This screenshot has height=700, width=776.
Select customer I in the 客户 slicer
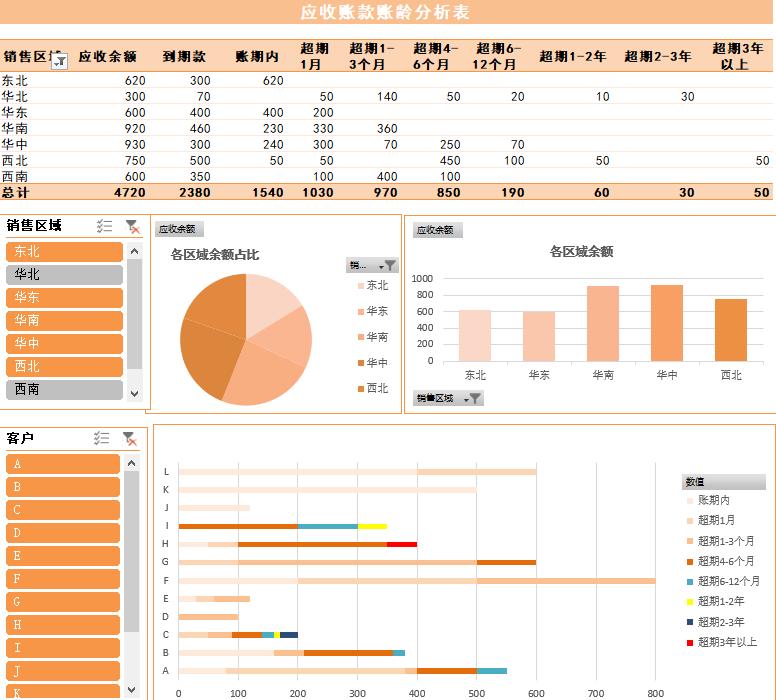point(63,648)
